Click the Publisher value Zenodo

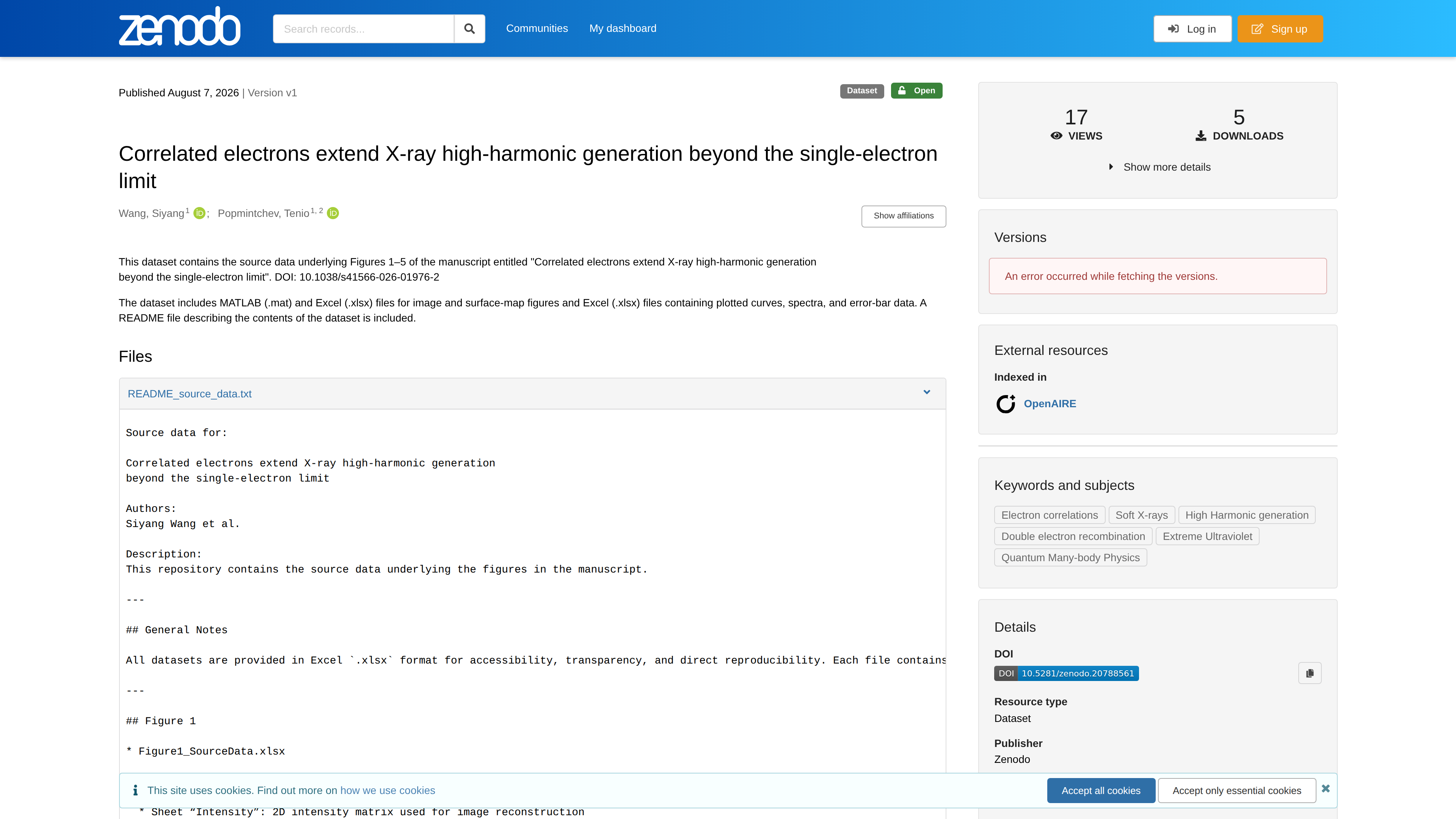(x=1012, y=759)
